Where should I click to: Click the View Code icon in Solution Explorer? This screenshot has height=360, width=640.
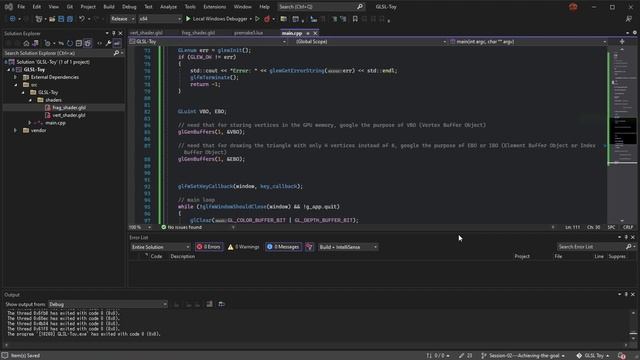click(99, 43)
